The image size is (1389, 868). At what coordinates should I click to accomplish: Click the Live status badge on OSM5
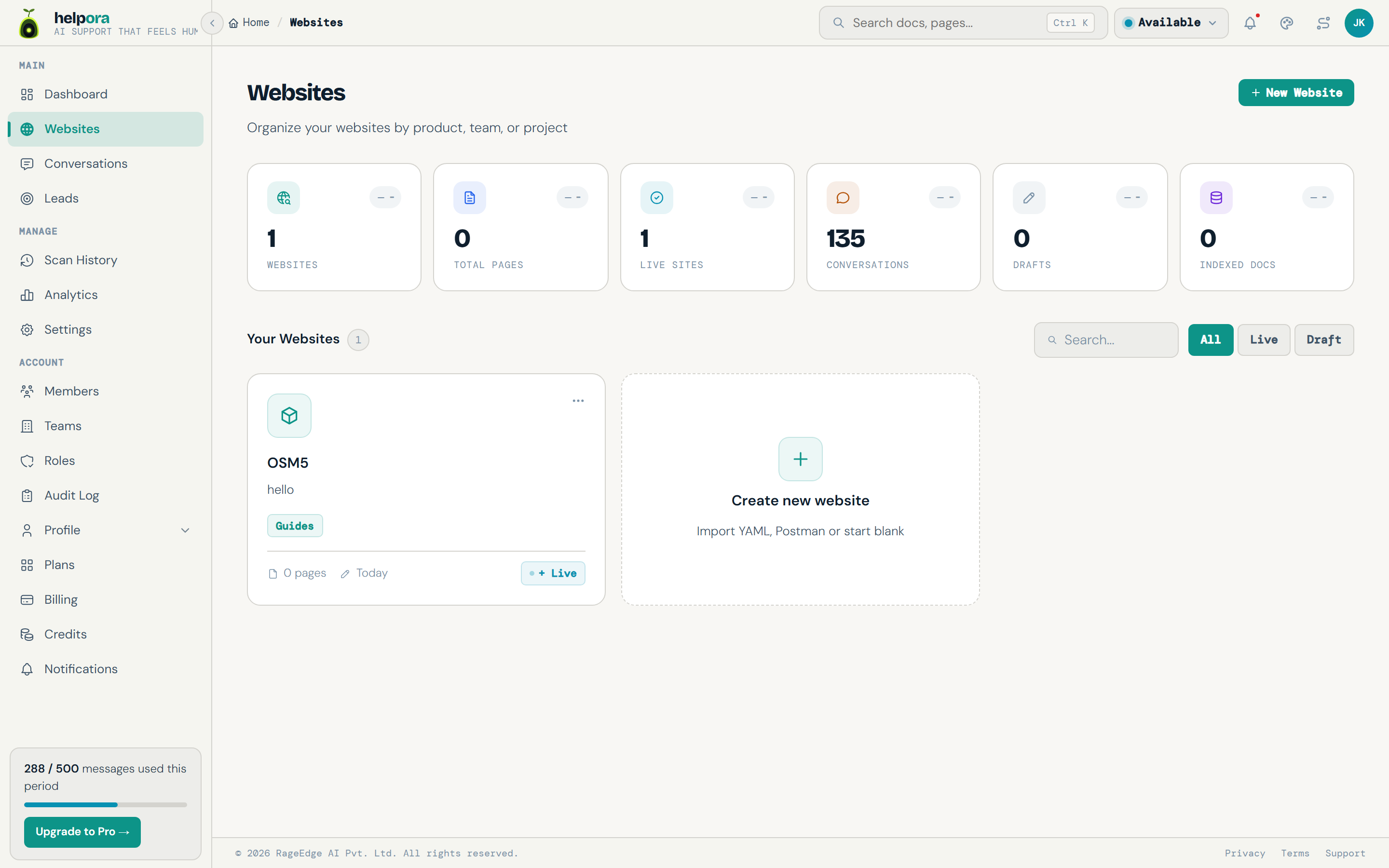[x=553, y=573]
